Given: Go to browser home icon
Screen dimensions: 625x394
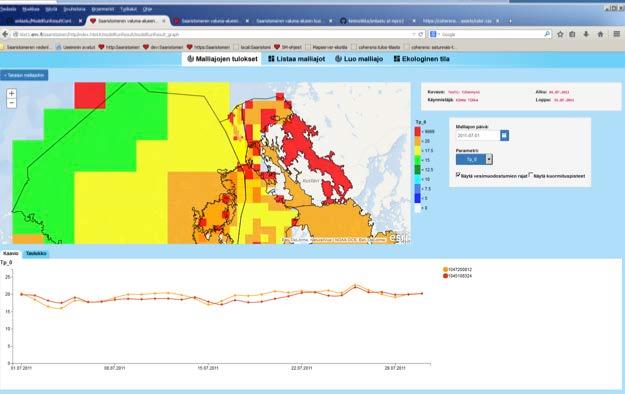Looking at the screenshot, I should click(x=600, y=34).
